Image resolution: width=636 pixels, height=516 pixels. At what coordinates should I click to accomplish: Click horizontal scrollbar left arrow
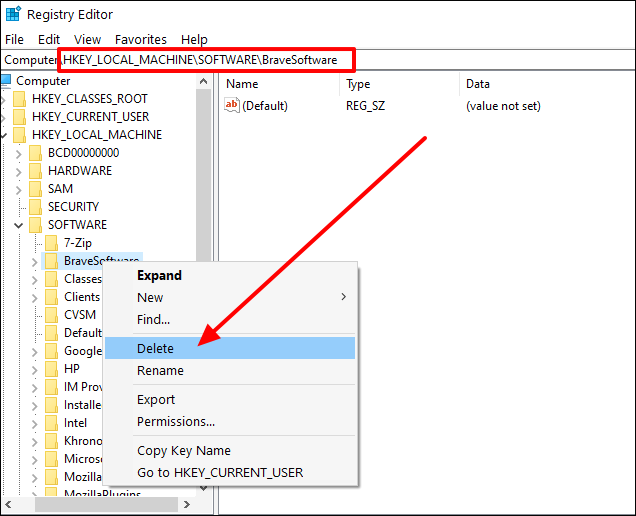[8, 504]
